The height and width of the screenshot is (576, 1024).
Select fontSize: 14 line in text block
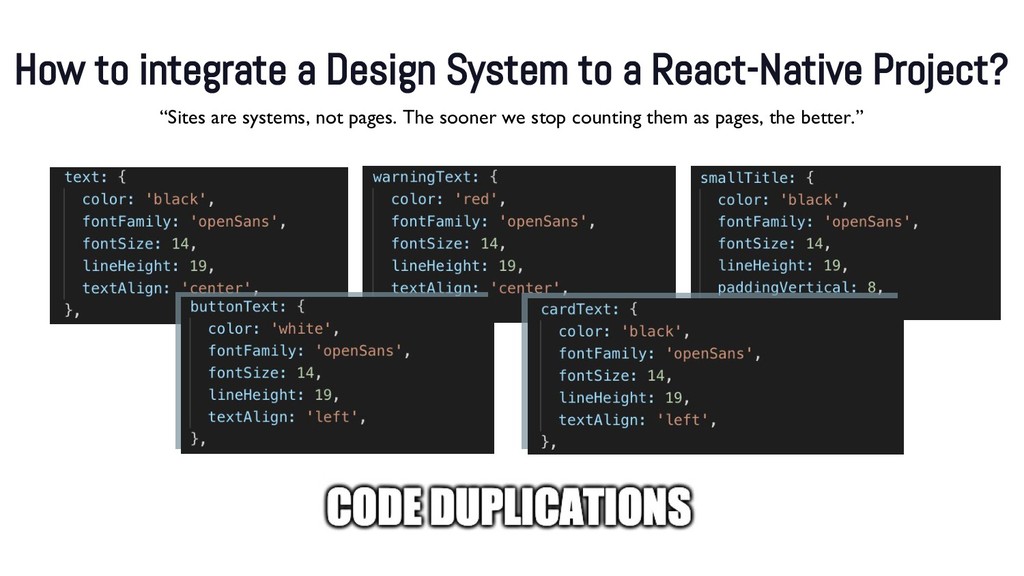click(139, 244)
